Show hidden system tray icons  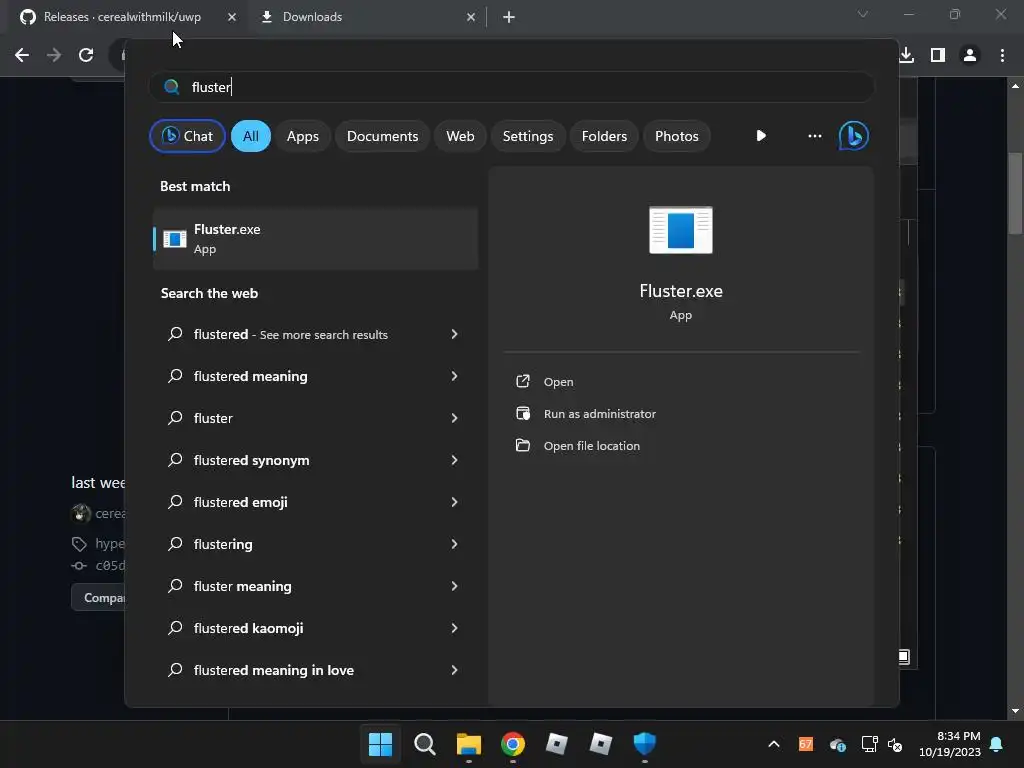click(774, 744)
